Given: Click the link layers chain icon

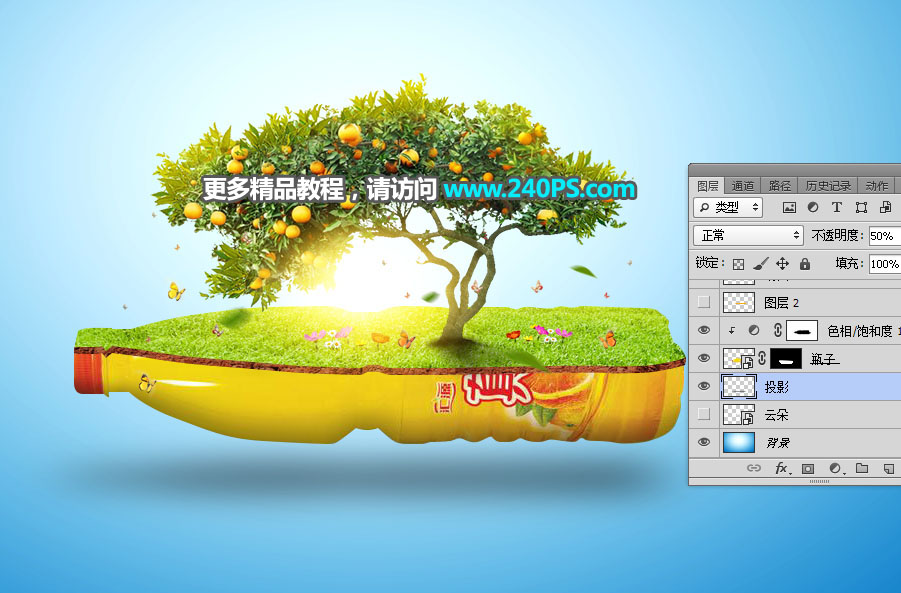Looking at the screenshot, I should pyautogui.click(x=753, y=468).
